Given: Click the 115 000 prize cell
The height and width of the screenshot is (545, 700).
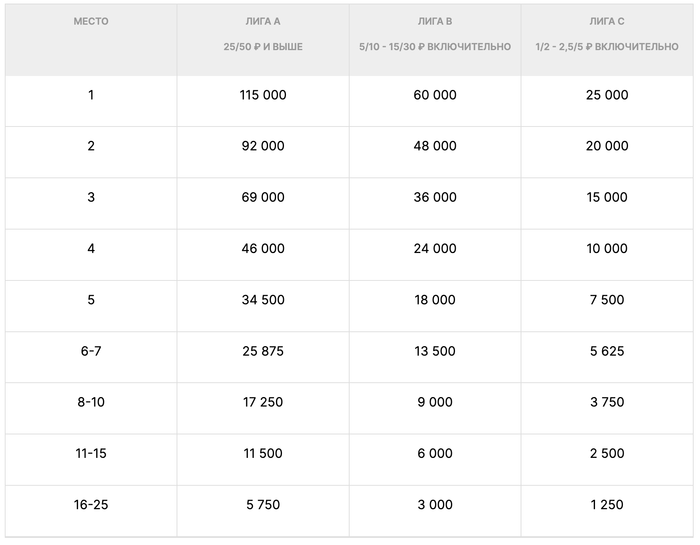Looking at the screenshot, I should [x=263, y=95].
